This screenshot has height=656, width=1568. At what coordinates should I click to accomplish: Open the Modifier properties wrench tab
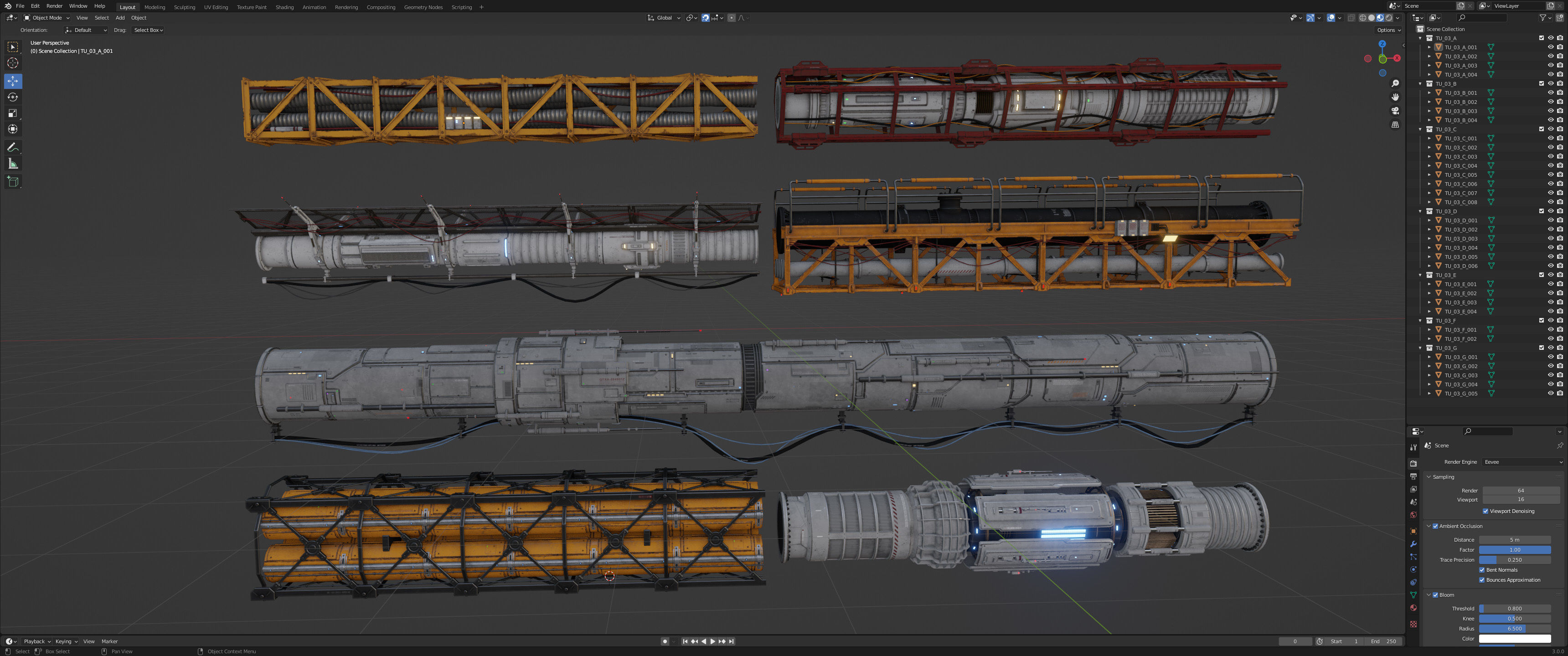(1413, 544)
